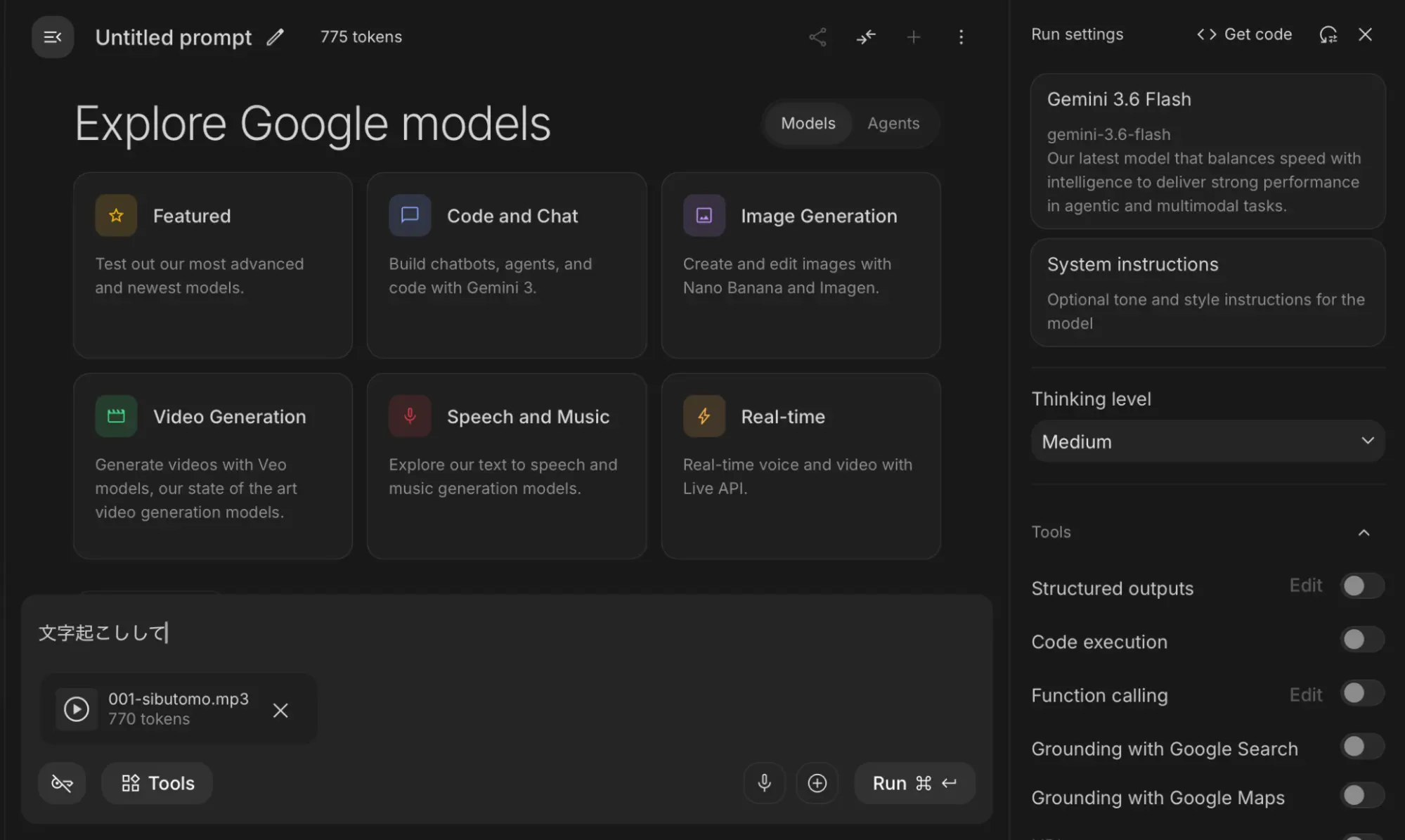Open the System instructions box

tap(1207, 292)
